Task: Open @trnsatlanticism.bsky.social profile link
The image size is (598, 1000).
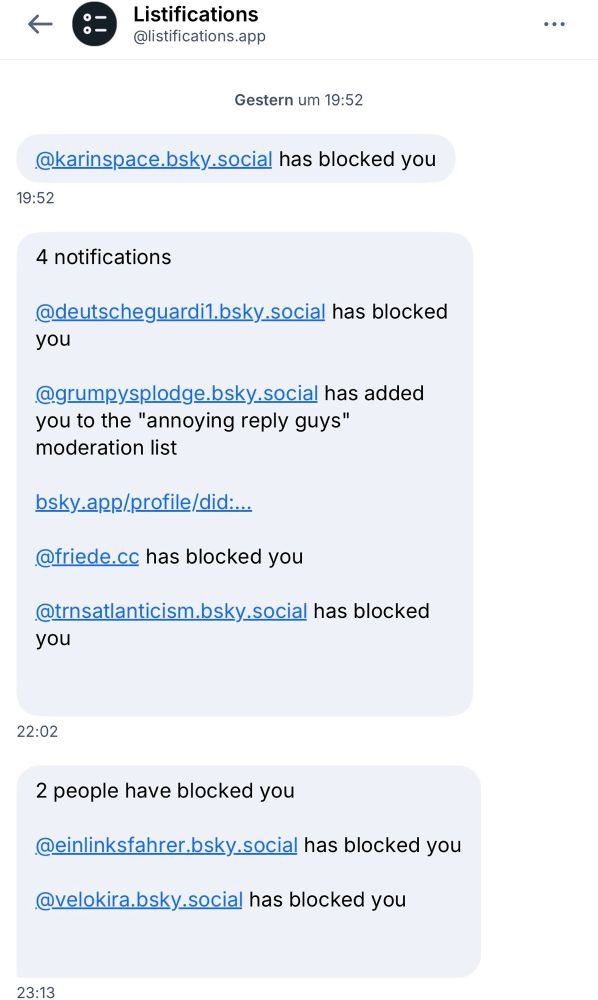Action: [170, 611]
